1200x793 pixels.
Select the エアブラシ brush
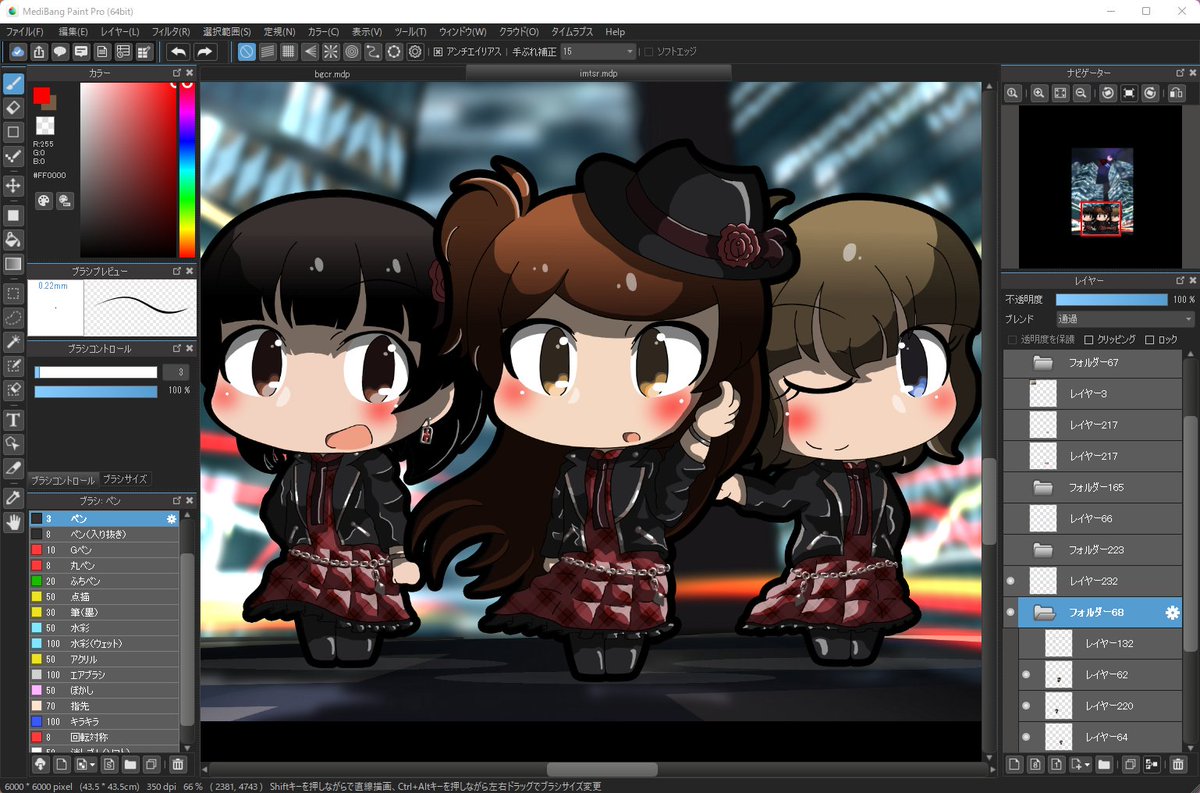[104, 675]
